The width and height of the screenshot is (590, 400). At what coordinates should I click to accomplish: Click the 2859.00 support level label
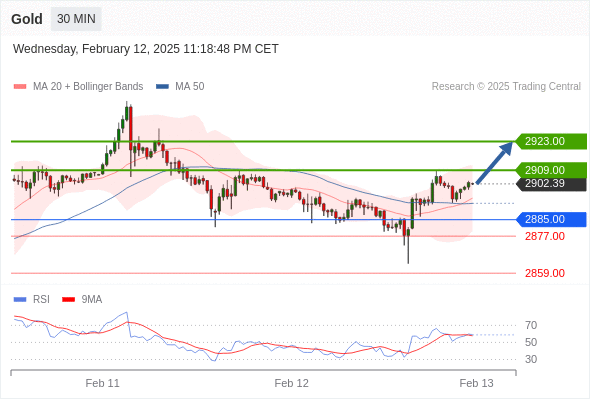click(545, 273)
